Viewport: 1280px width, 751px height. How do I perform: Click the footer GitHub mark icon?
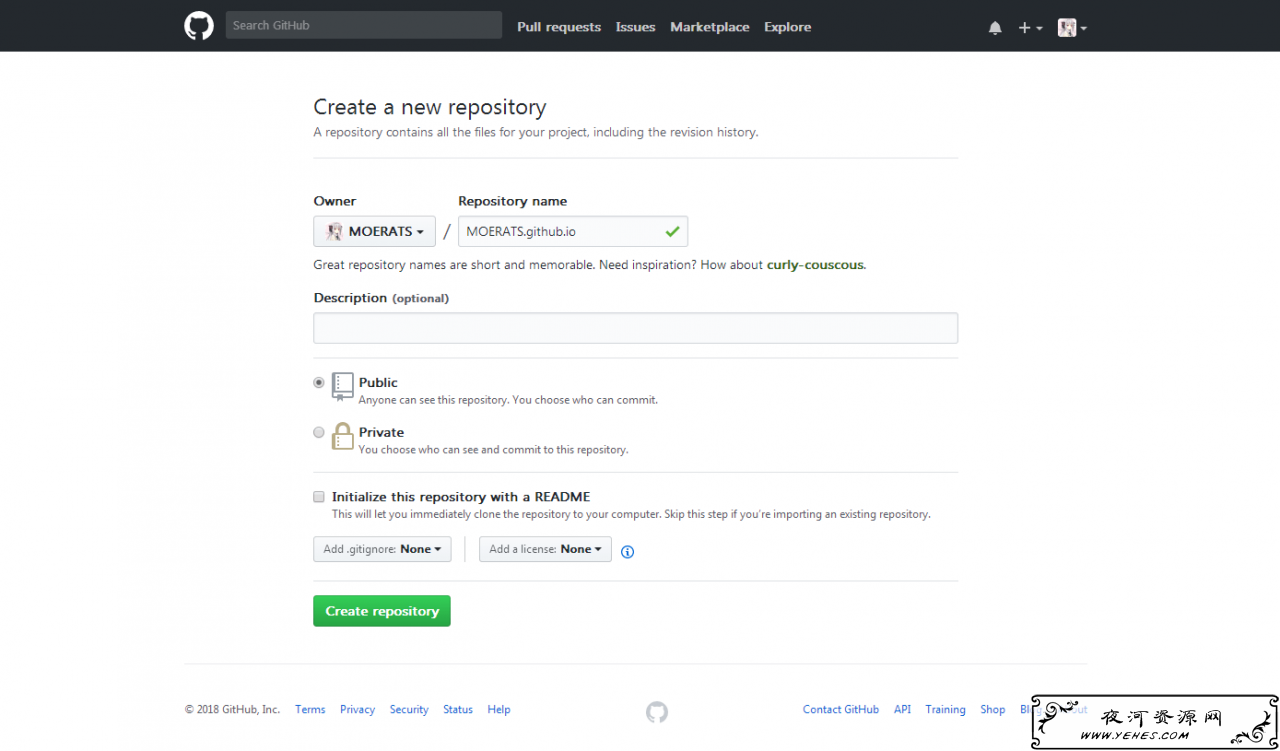pos(656,712)
